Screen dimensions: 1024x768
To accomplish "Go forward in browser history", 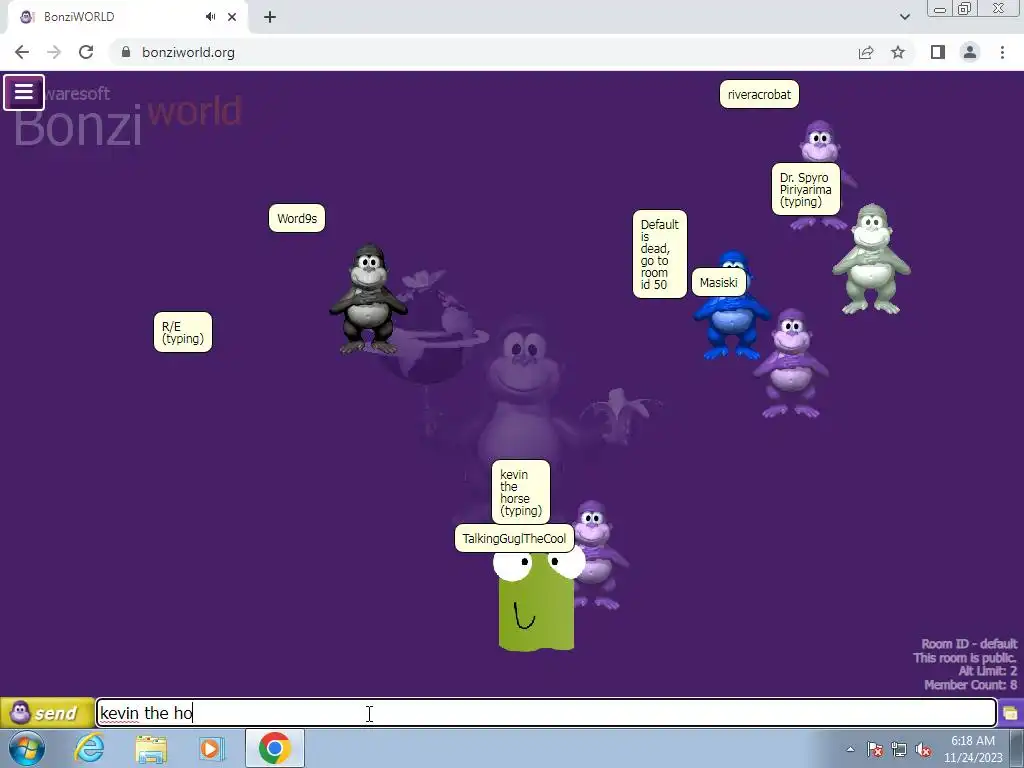I will click(54, 52).
